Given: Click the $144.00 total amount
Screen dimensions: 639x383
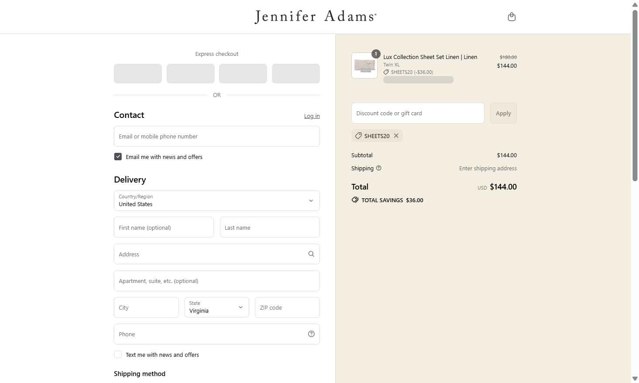Looking at the screenshot, I should [503, 187].
